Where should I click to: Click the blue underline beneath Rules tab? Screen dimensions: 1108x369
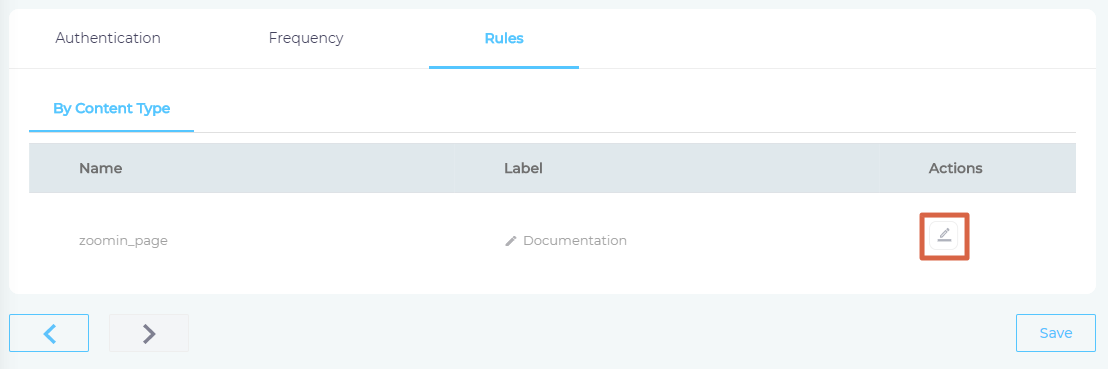tap(504, 67)
